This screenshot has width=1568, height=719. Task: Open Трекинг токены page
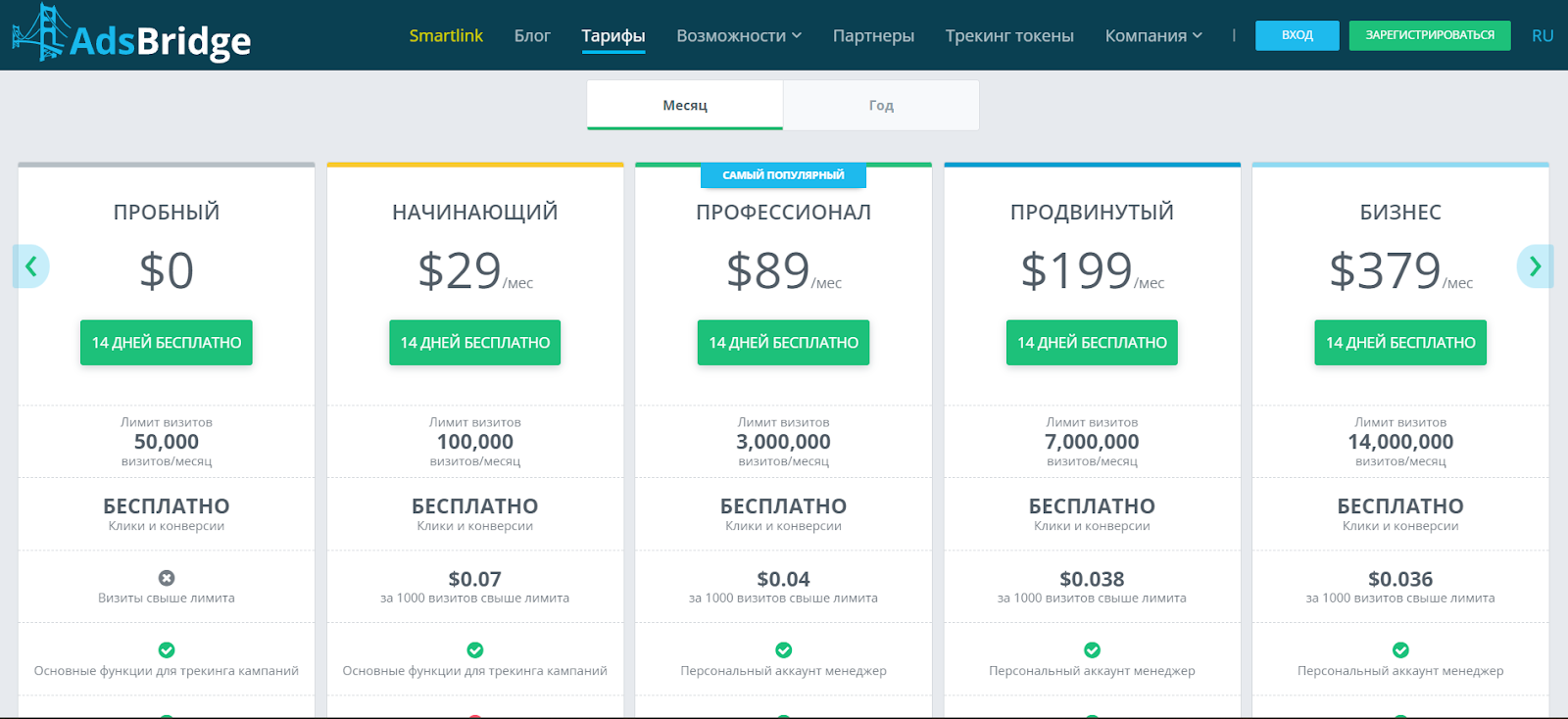click(x=1009, y=35)
